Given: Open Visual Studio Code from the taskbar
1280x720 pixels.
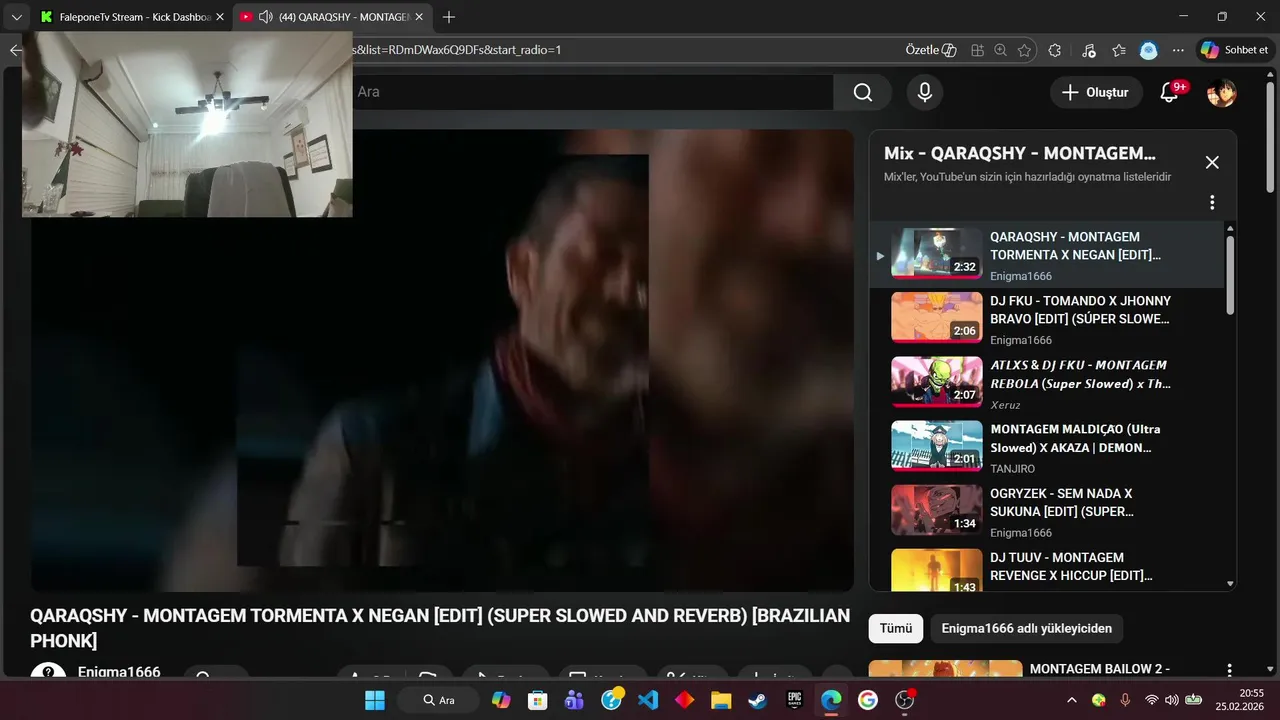Looking at the screenshot, I should click(x=648, y=700).
